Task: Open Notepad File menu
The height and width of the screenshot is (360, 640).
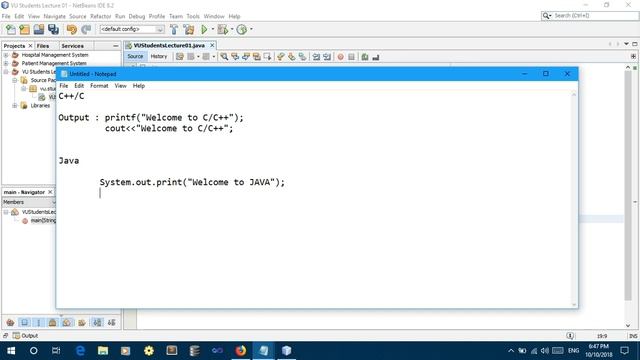Action: [x=64, y=86]
